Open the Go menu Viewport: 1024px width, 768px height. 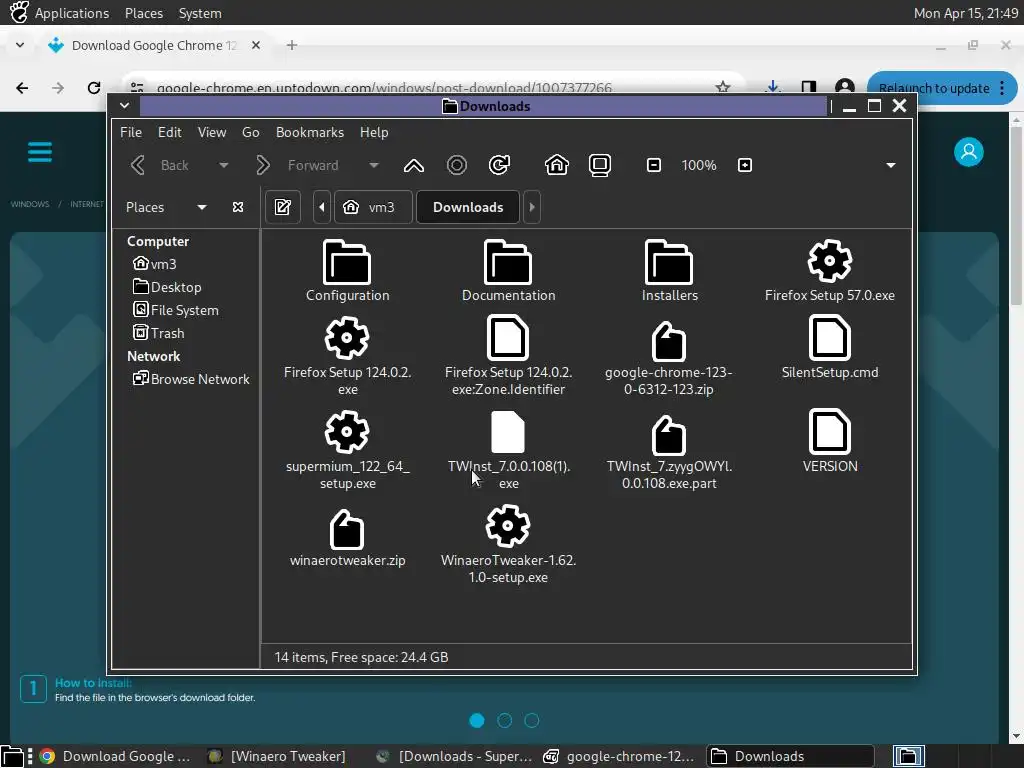pos(251,132)
